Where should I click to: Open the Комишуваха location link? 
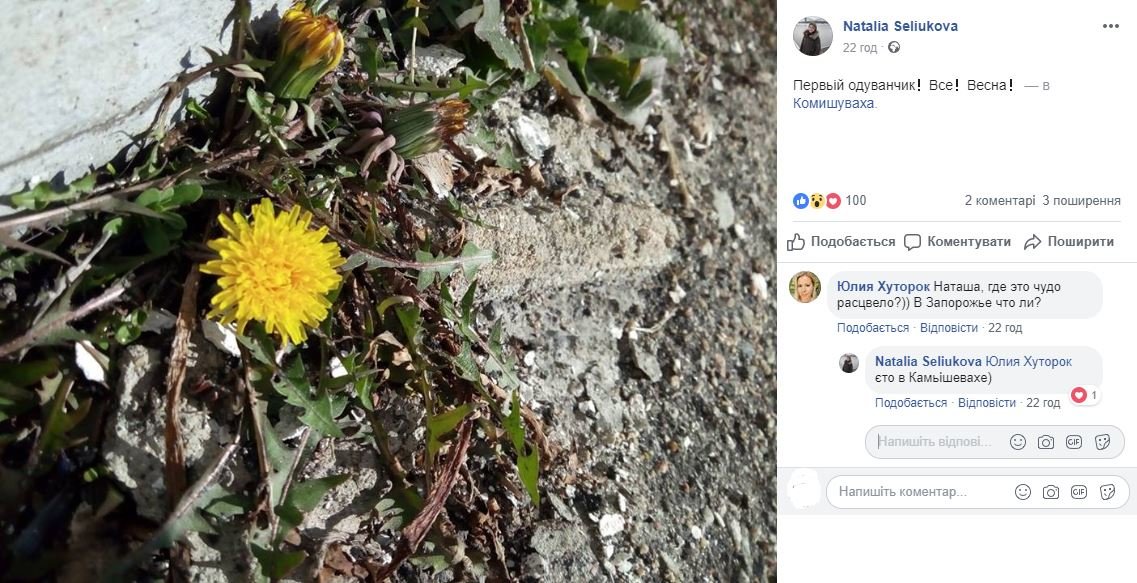point(834,103)
